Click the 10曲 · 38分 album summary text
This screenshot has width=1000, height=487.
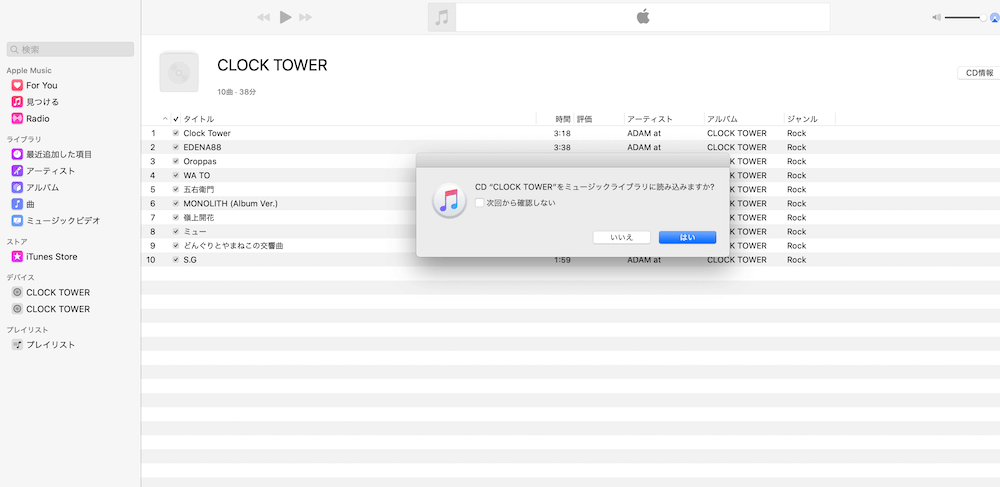pos(237,92)
